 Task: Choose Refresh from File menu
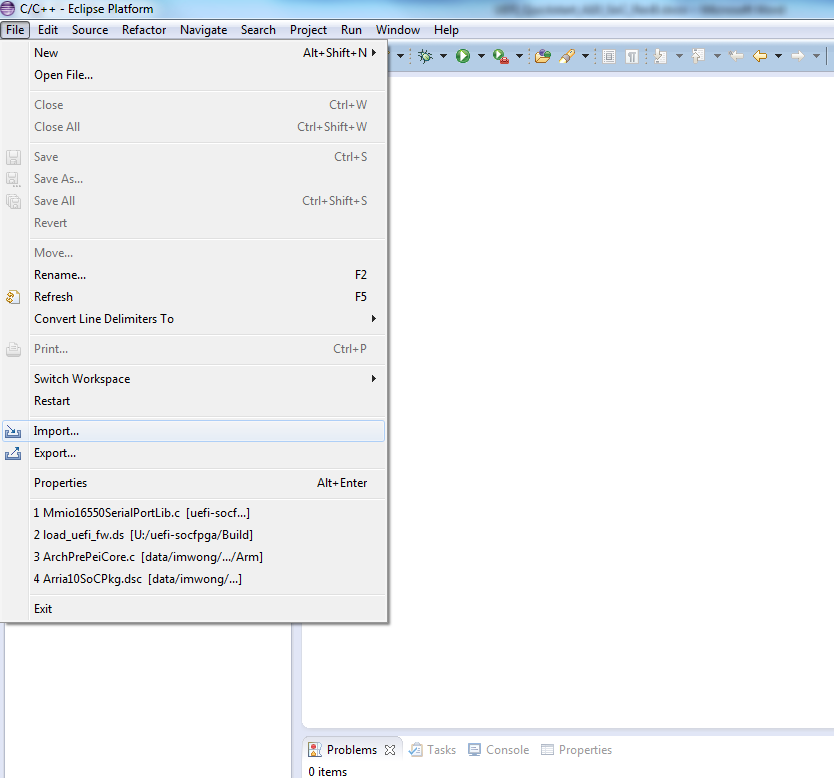194,297
